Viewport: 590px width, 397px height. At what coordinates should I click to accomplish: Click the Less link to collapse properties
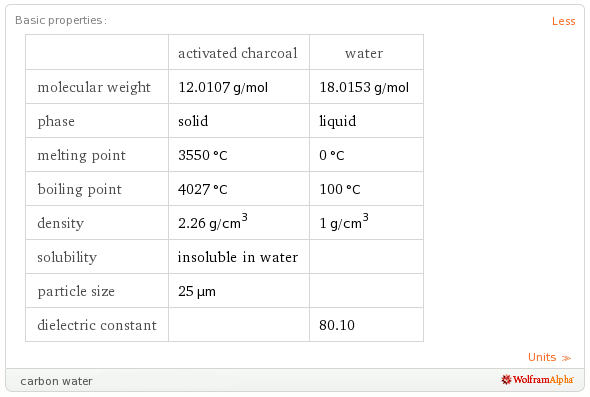[563, 21]
